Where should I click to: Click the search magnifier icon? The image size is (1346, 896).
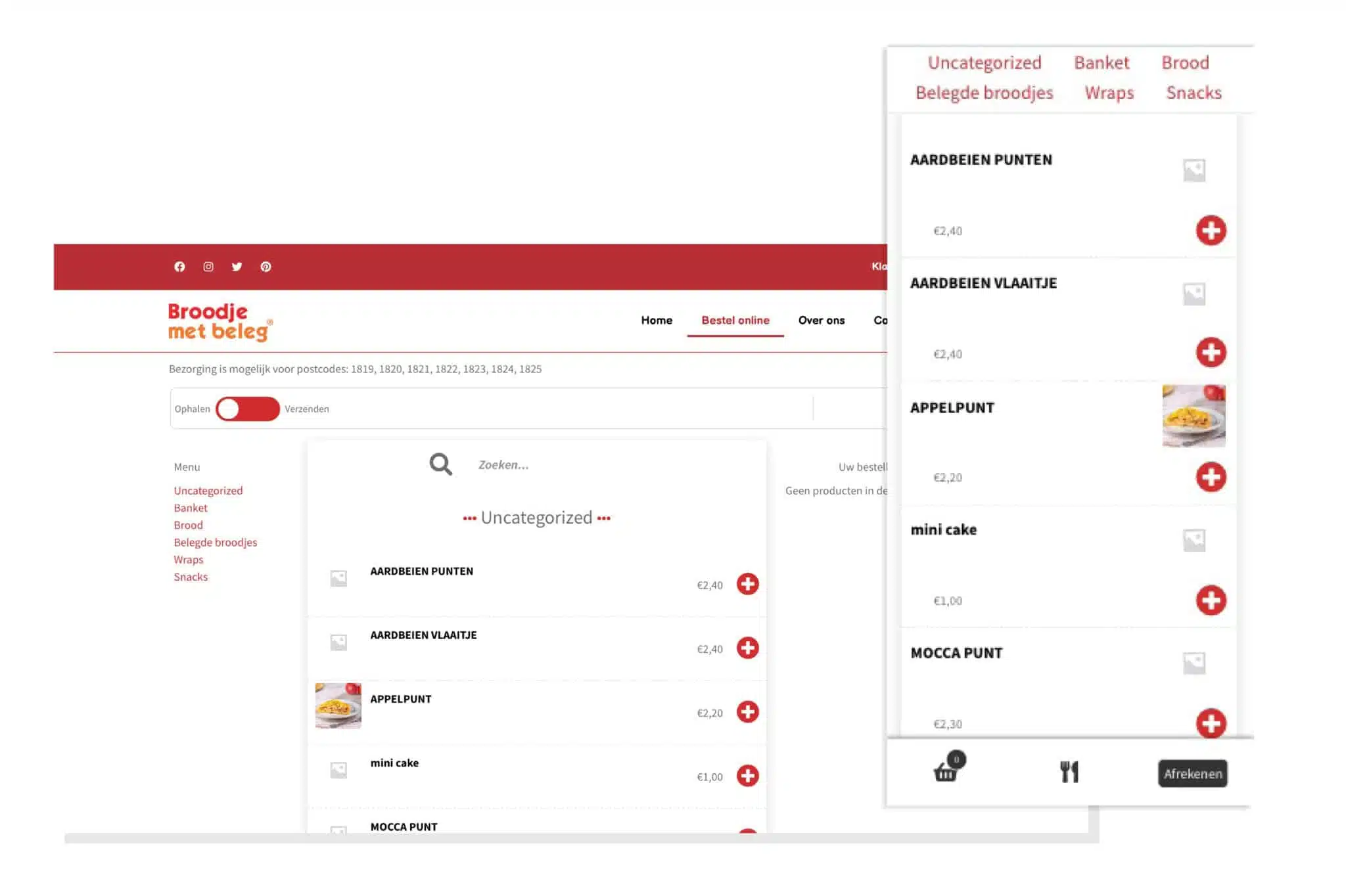(x=440, y=464)
